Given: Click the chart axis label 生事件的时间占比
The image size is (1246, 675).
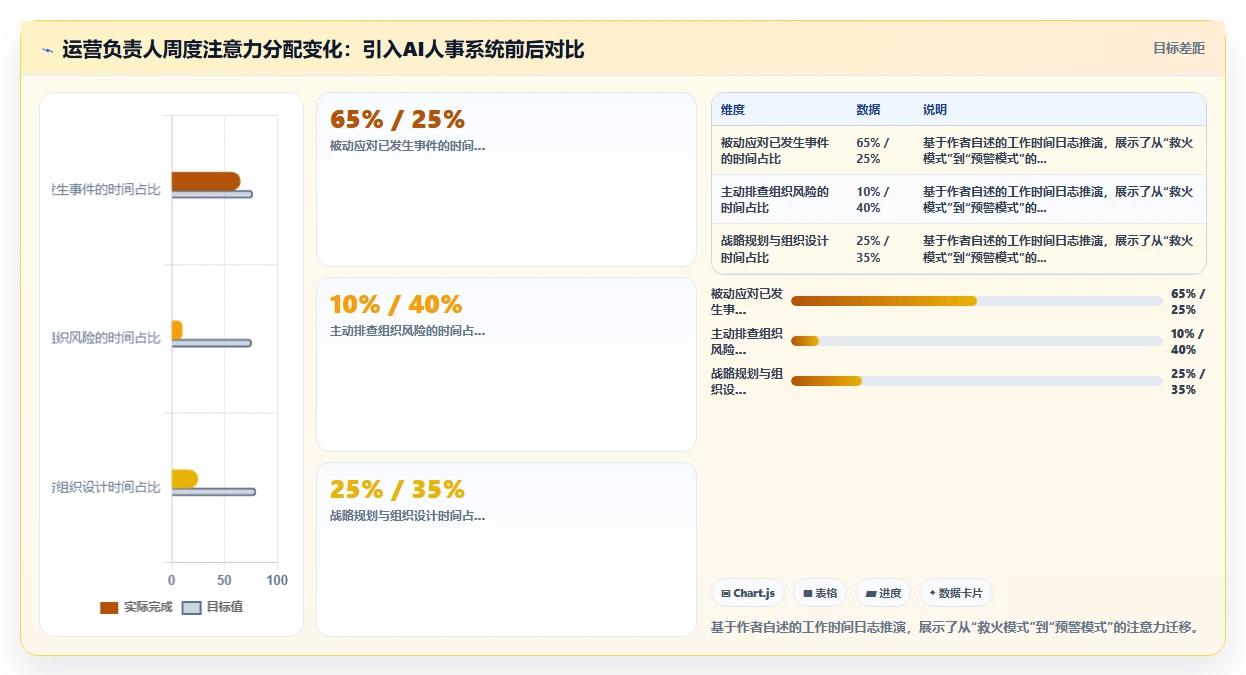Looking at the screenshot, I should 106,189.
